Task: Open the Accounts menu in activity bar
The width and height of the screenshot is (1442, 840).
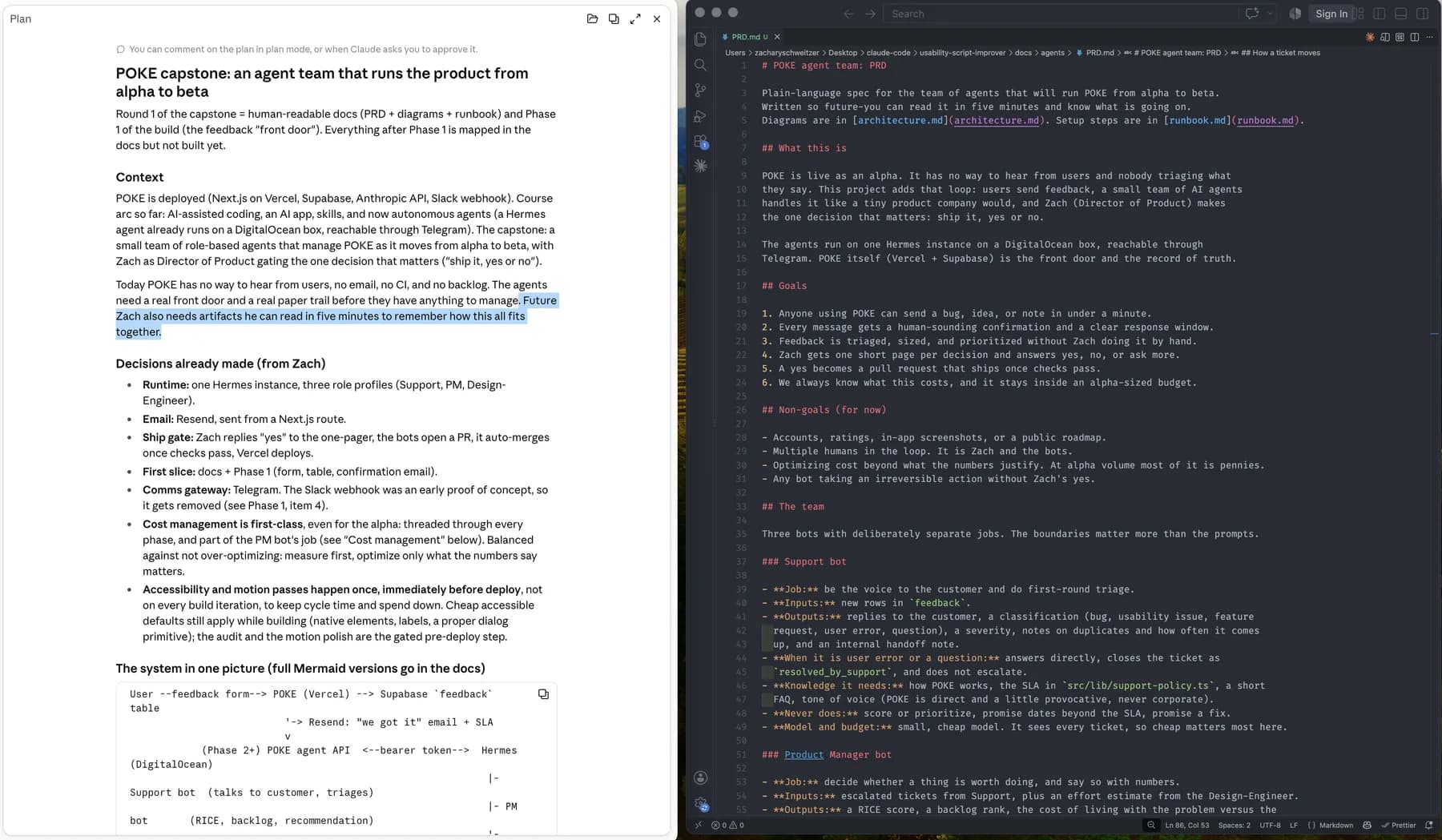Action: [x=700, y=778]
